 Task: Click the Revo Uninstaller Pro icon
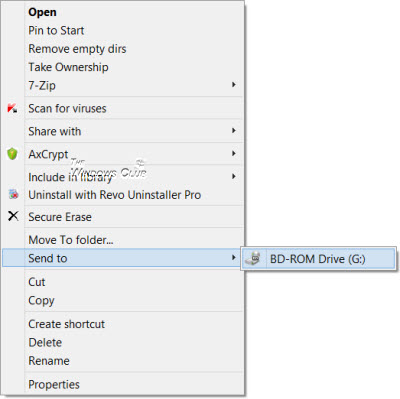[x=13, y=194]
